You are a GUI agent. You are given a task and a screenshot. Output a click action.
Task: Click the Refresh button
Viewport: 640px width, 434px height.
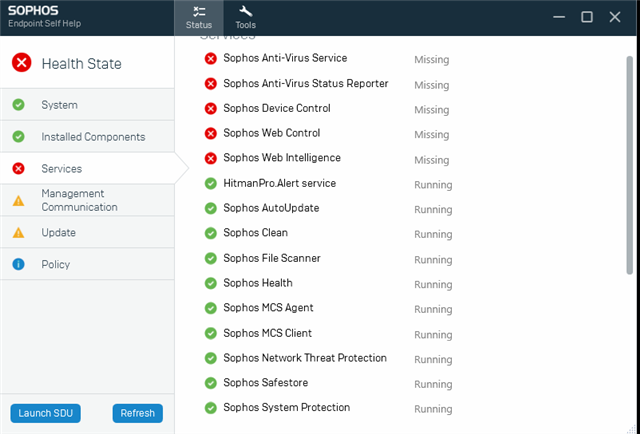138,413
